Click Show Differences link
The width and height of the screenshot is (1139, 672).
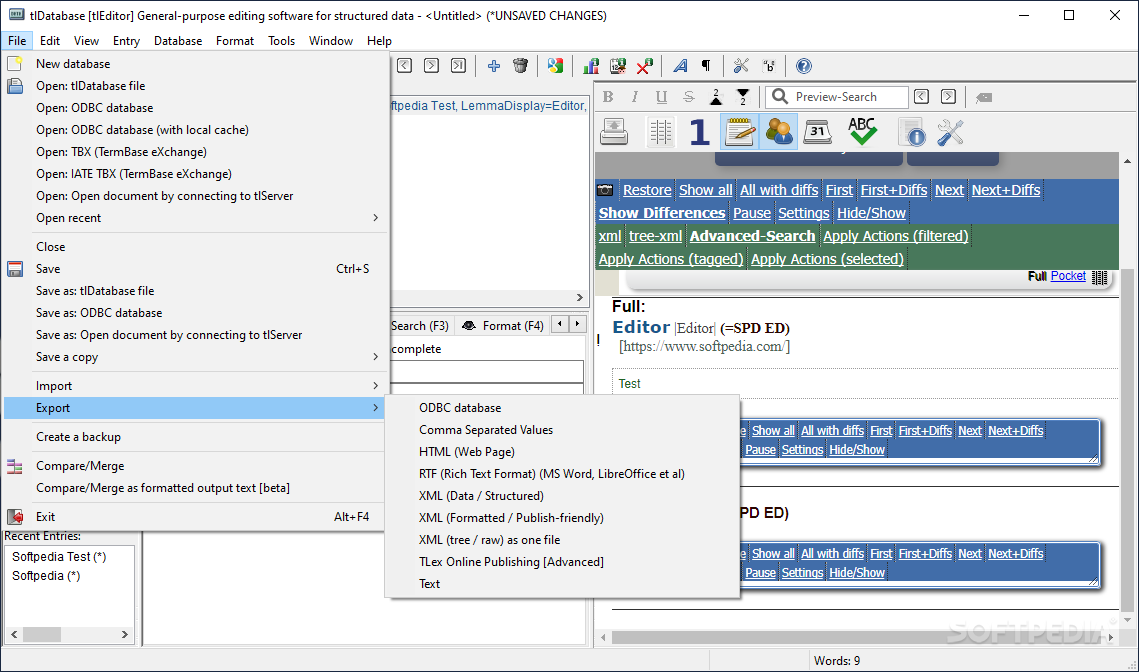pos(662,213)
